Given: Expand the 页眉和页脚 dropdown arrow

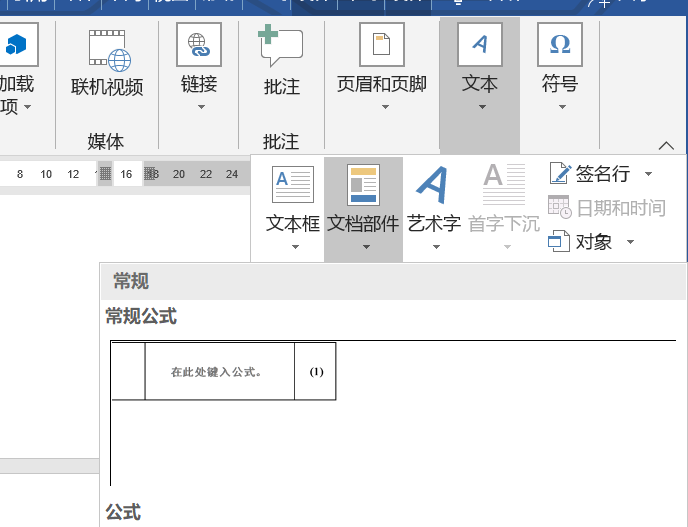Looking at the screenshot, I should point(385,107).
